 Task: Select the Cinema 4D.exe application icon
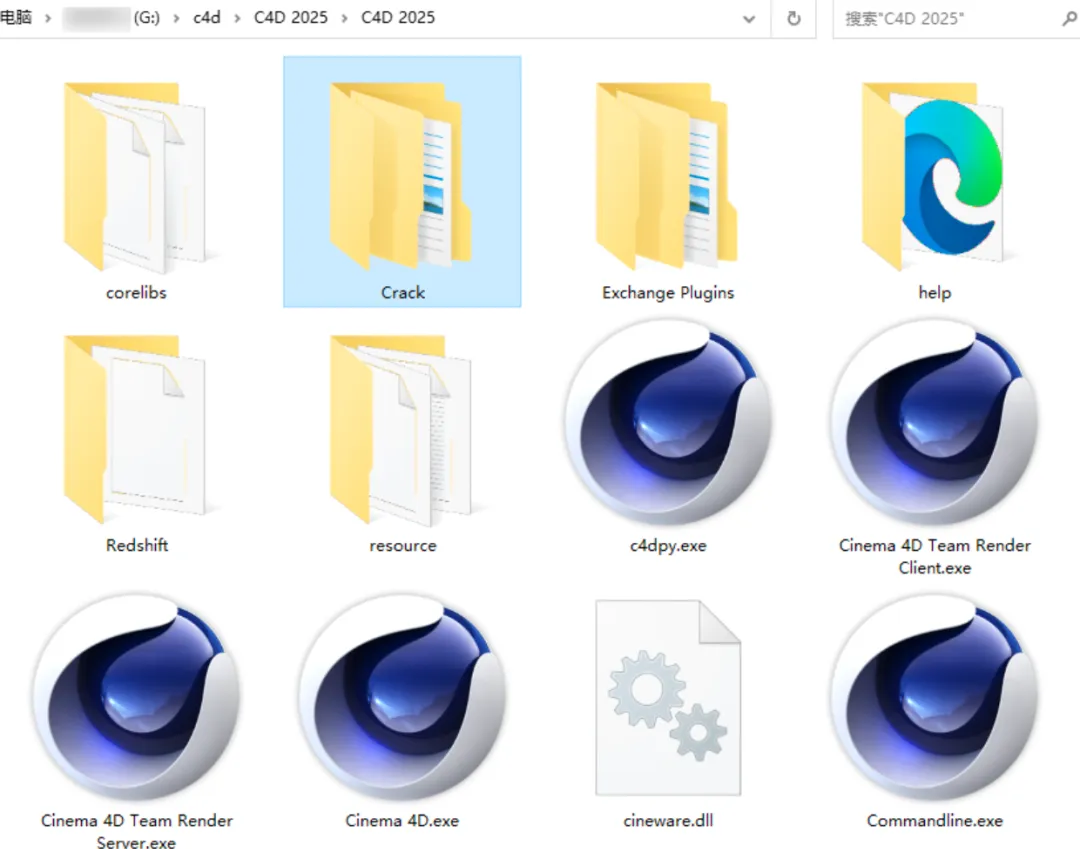[x=403, y=699]
